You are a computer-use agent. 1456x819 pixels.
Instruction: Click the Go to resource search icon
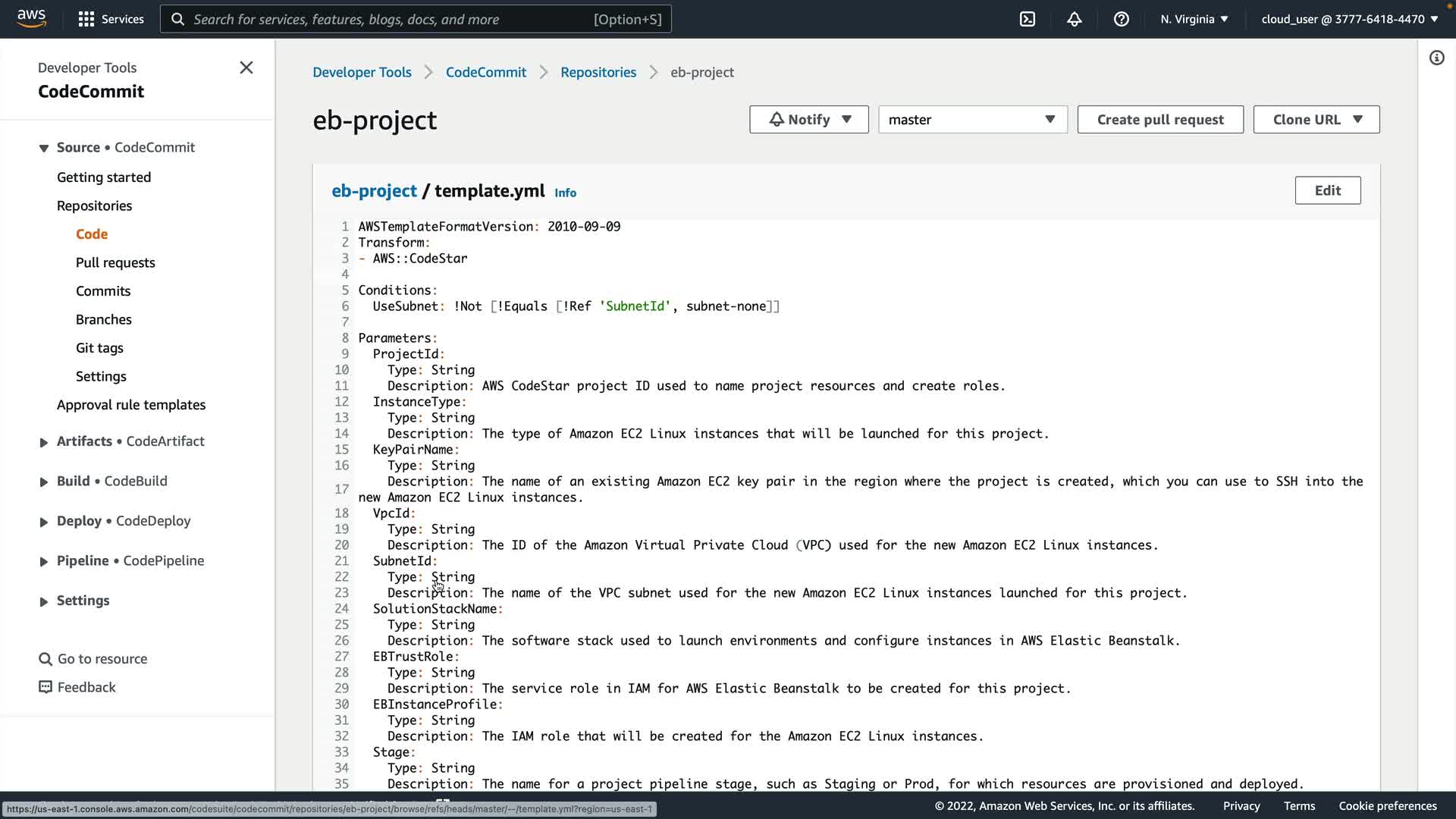point(45,659)
